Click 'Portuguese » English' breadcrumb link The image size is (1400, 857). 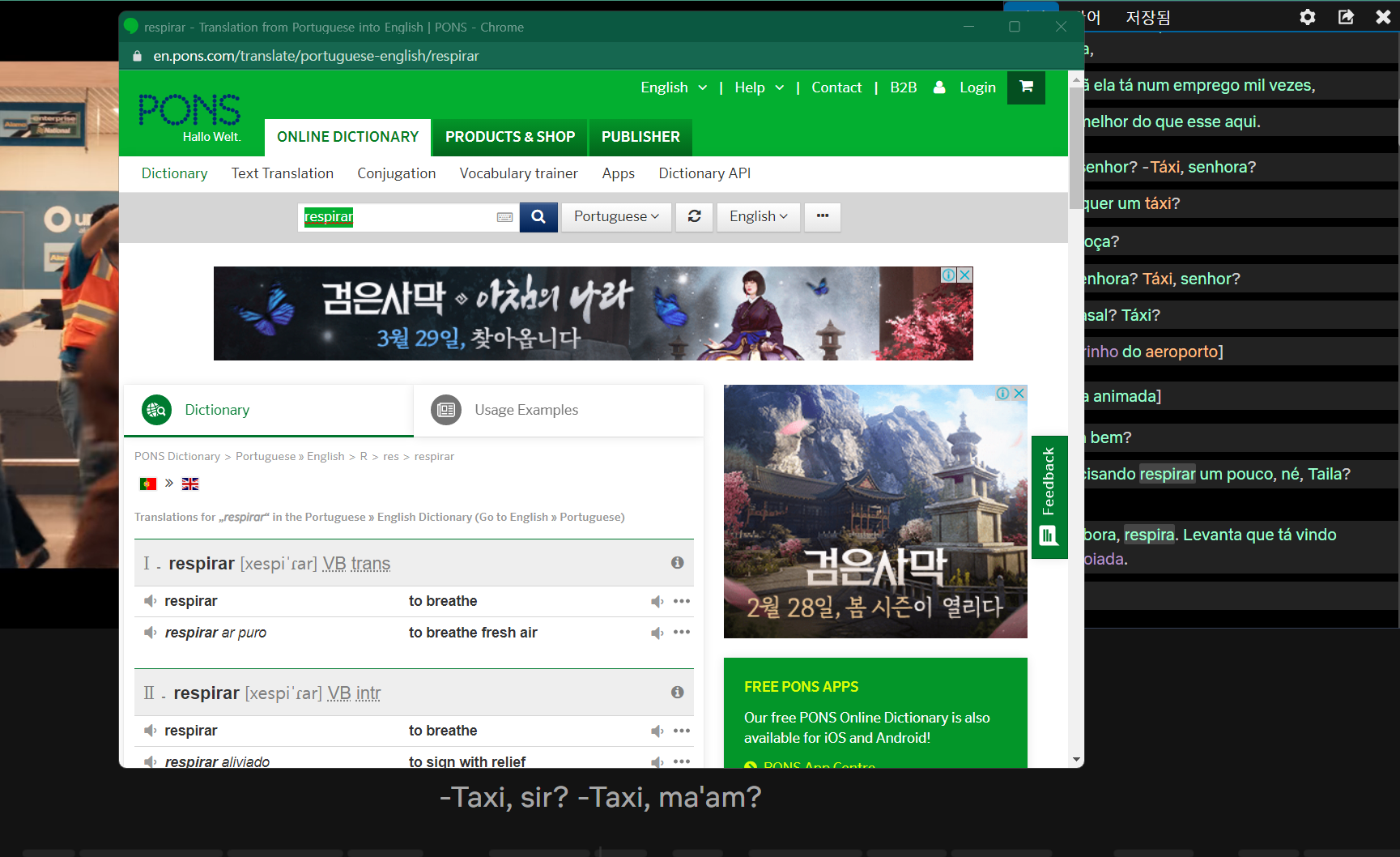click(290, 457)
